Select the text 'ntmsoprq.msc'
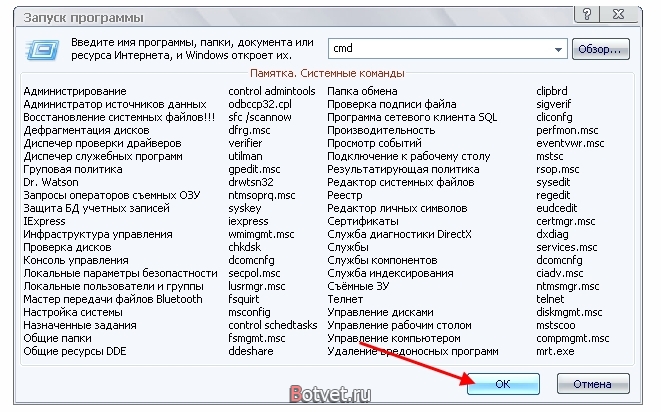Screen dimensions: 661x412 point(262,195)
